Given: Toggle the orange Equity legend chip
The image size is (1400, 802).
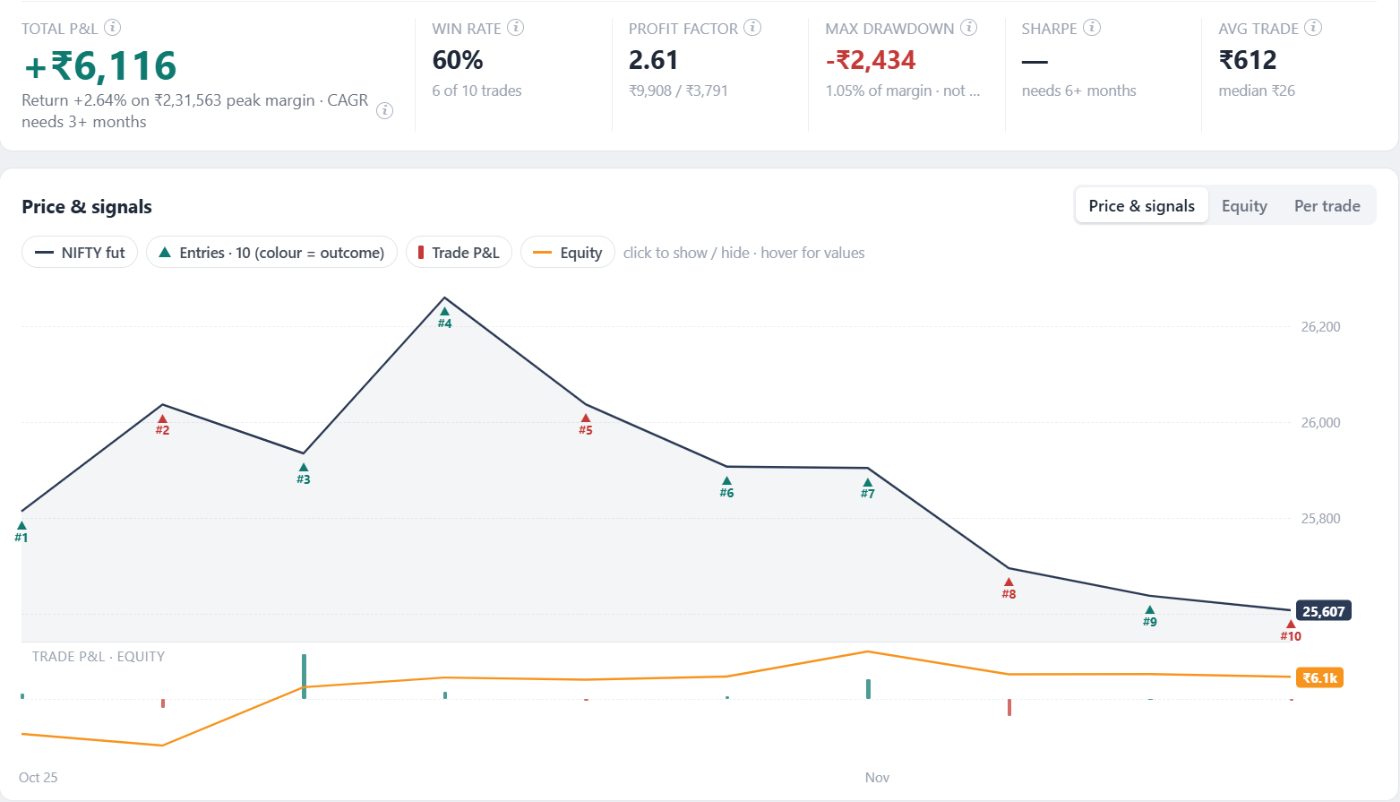Looking at the screenshot, I should [567, 253].
